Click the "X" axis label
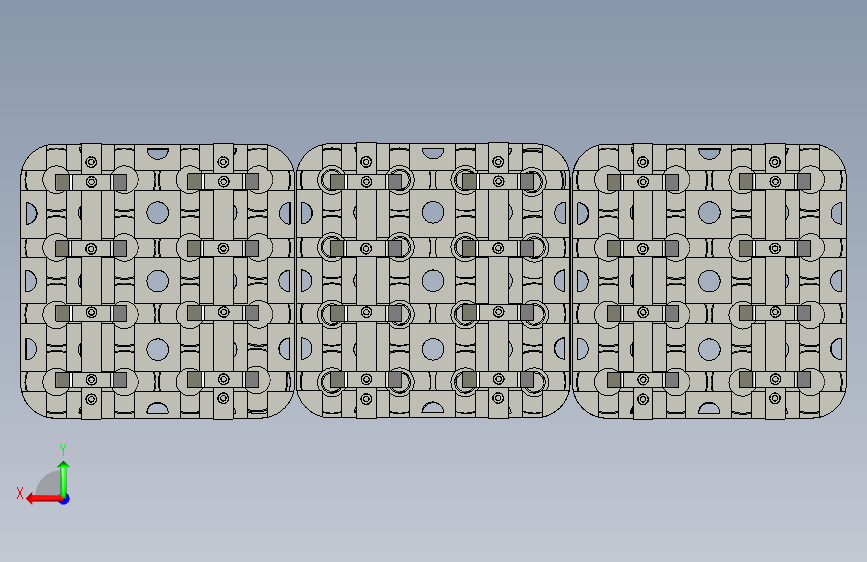 click(20, 493)
